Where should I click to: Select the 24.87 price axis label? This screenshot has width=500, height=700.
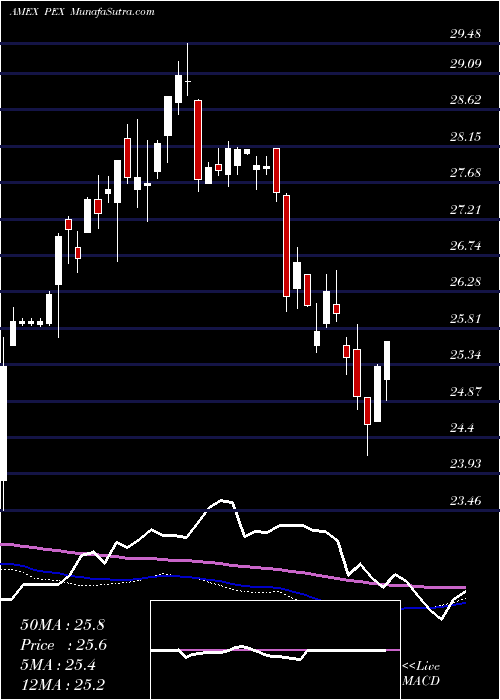[x=466, y=392]
